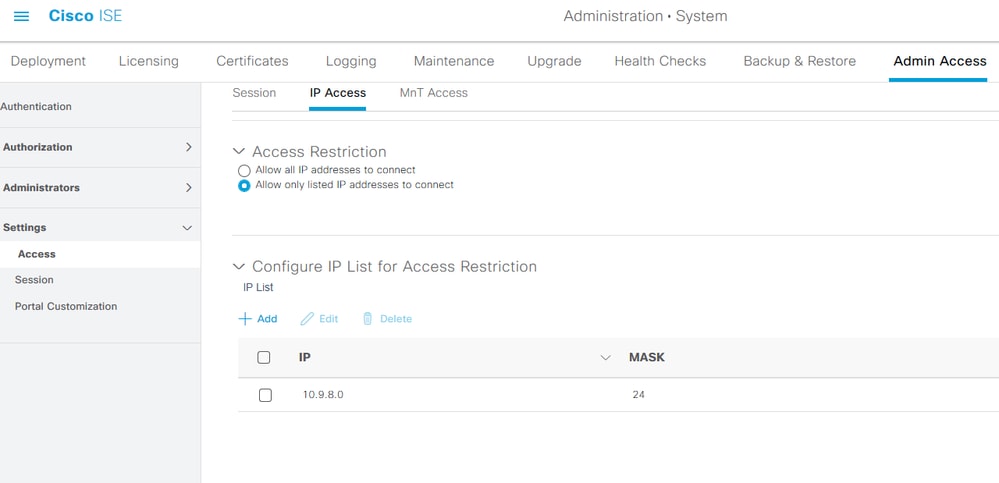Screen dimensions: 999x483
Task: Open the IP column sort dropdown
Action: click(x=604, y=358)
